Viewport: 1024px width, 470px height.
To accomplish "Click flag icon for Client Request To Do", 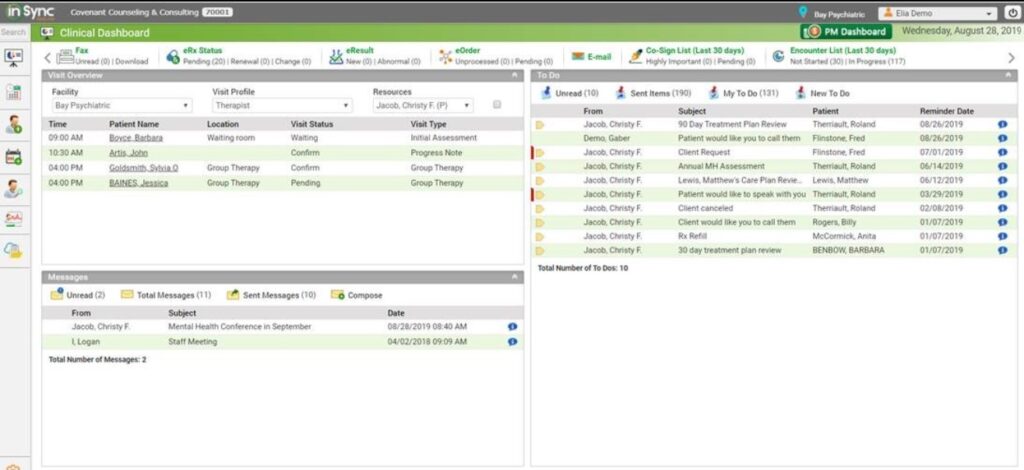I will coord(540,153).
